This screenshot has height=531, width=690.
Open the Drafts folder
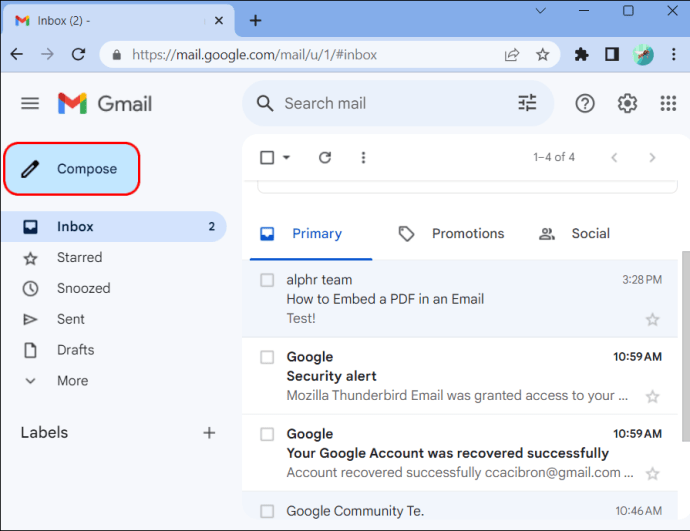click(75, 350)
